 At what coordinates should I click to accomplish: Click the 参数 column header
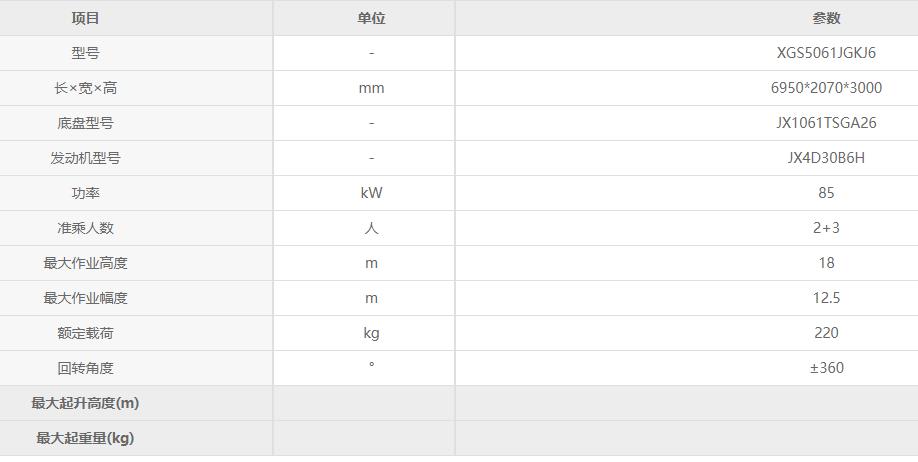point(826,18)
